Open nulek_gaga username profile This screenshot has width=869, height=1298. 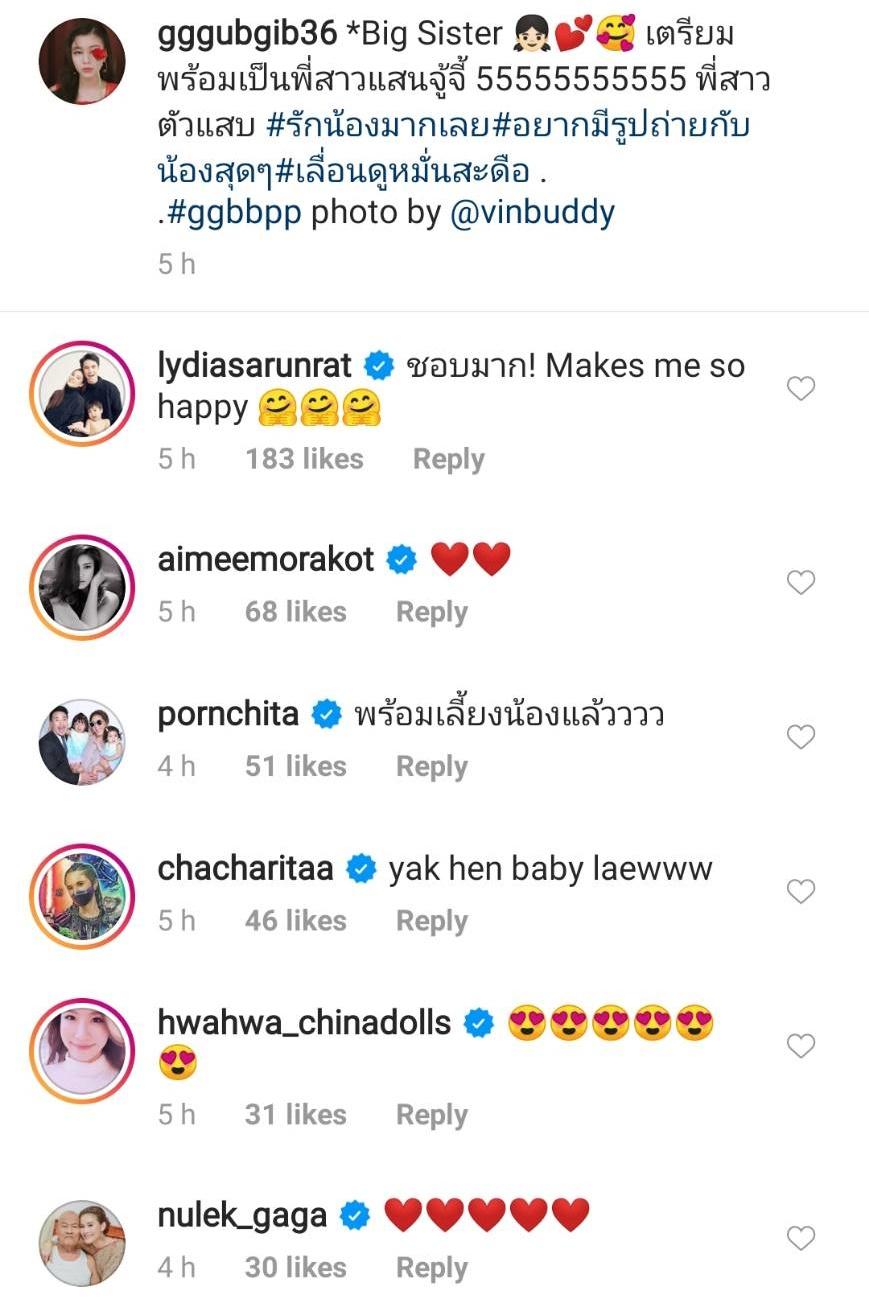(x=242, y=1215)
